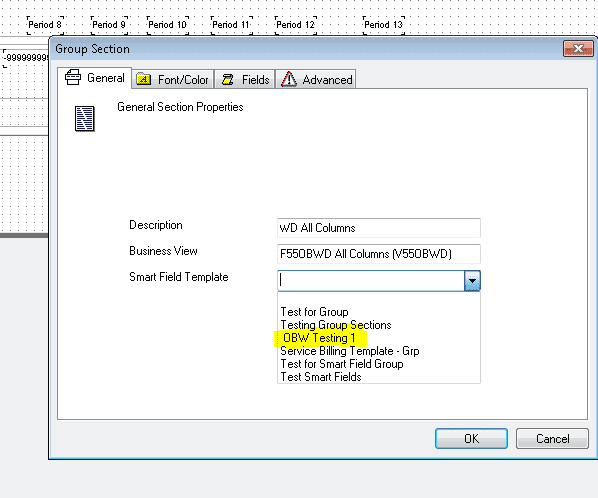
Task: Confirm with the OK button
Action: [471, 439]
